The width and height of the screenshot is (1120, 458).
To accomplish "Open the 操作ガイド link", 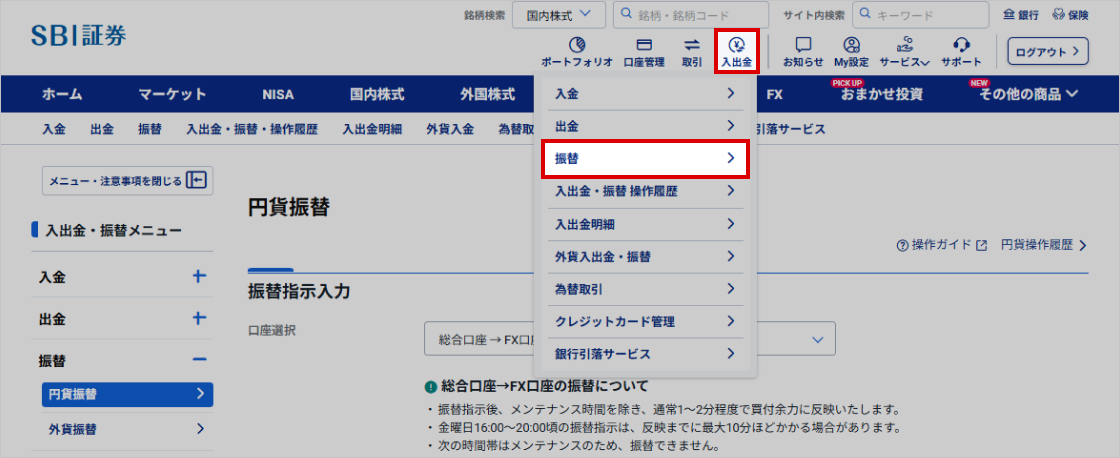I will point(942,245).
